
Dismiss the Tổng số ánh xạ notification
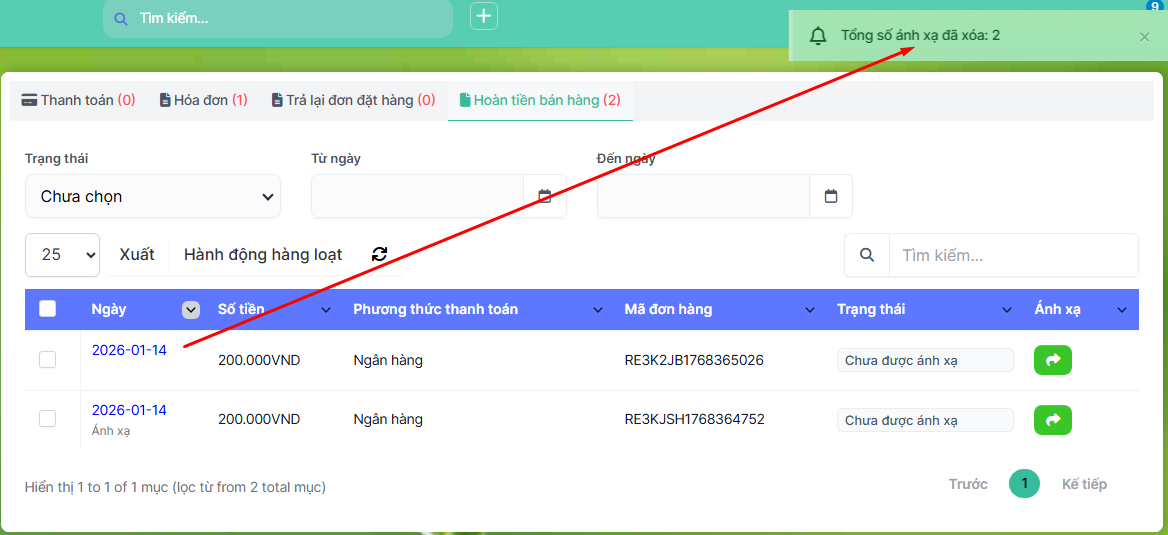pos(1145,37)
